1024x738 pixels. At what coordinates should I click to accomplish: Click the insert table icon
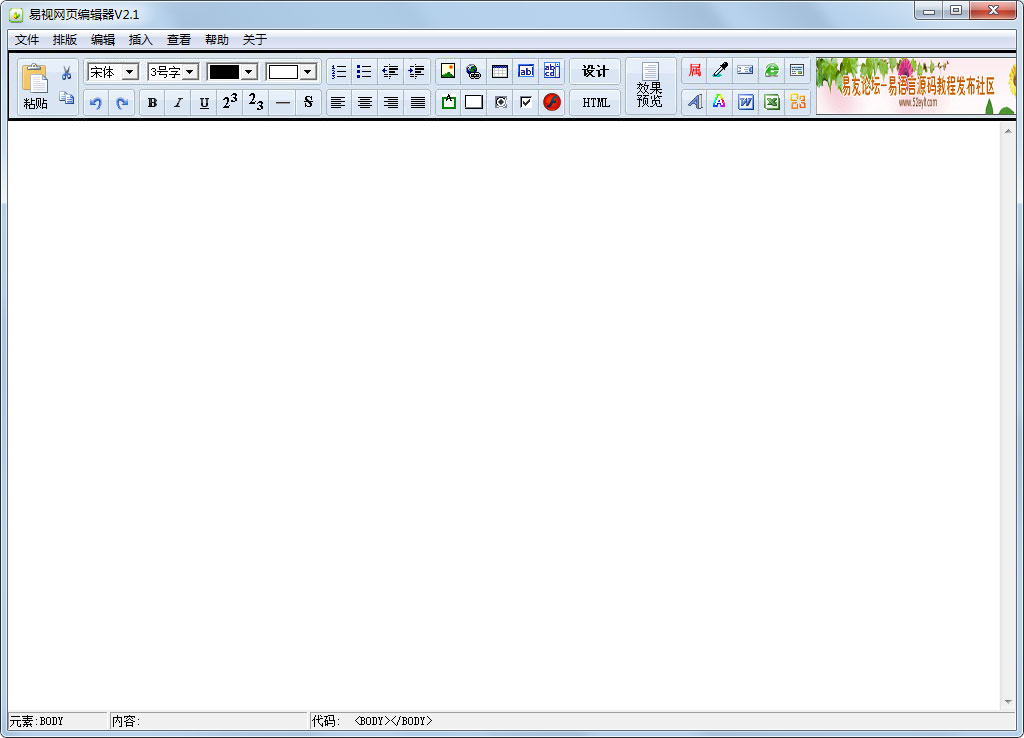pos(500,71)
